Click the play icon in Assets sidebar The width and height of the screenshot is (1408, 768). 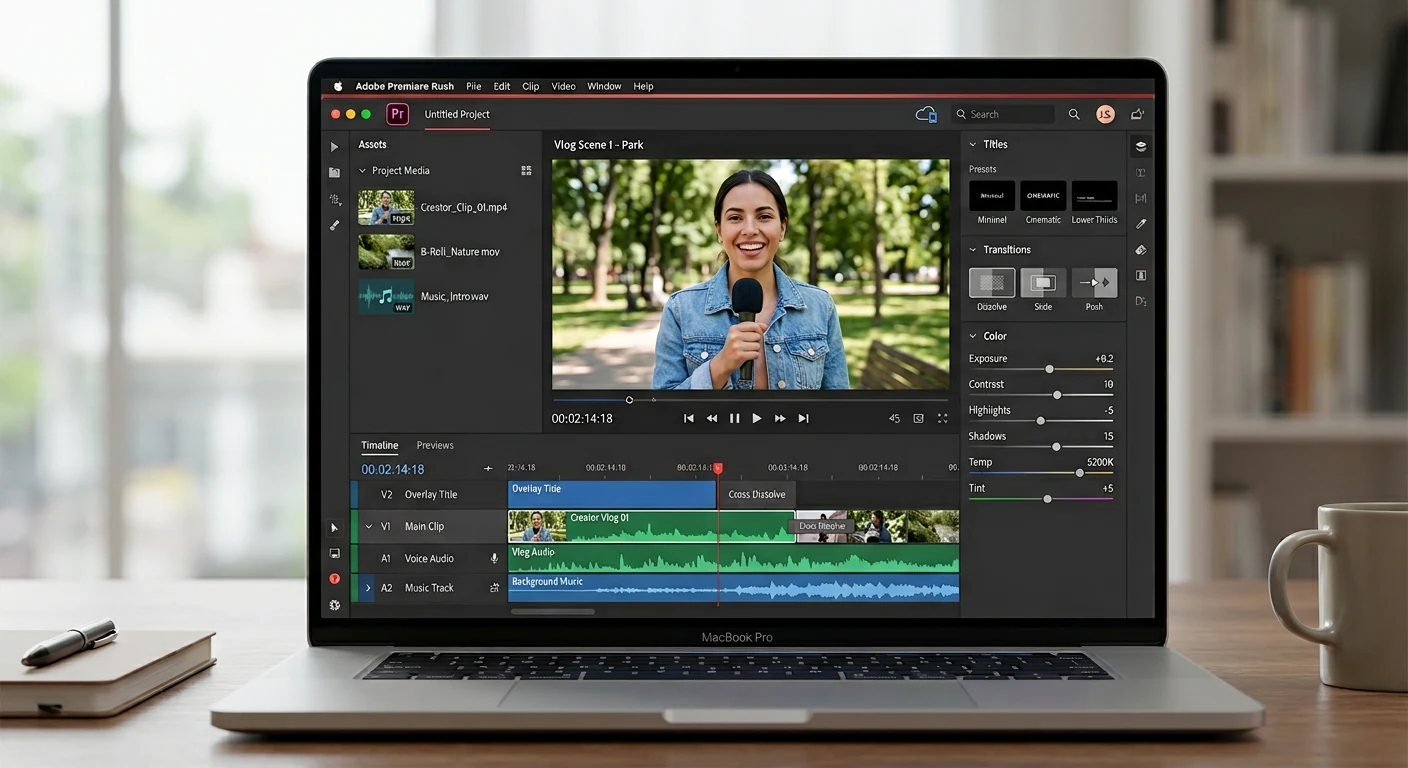click(x=335, y=147)
